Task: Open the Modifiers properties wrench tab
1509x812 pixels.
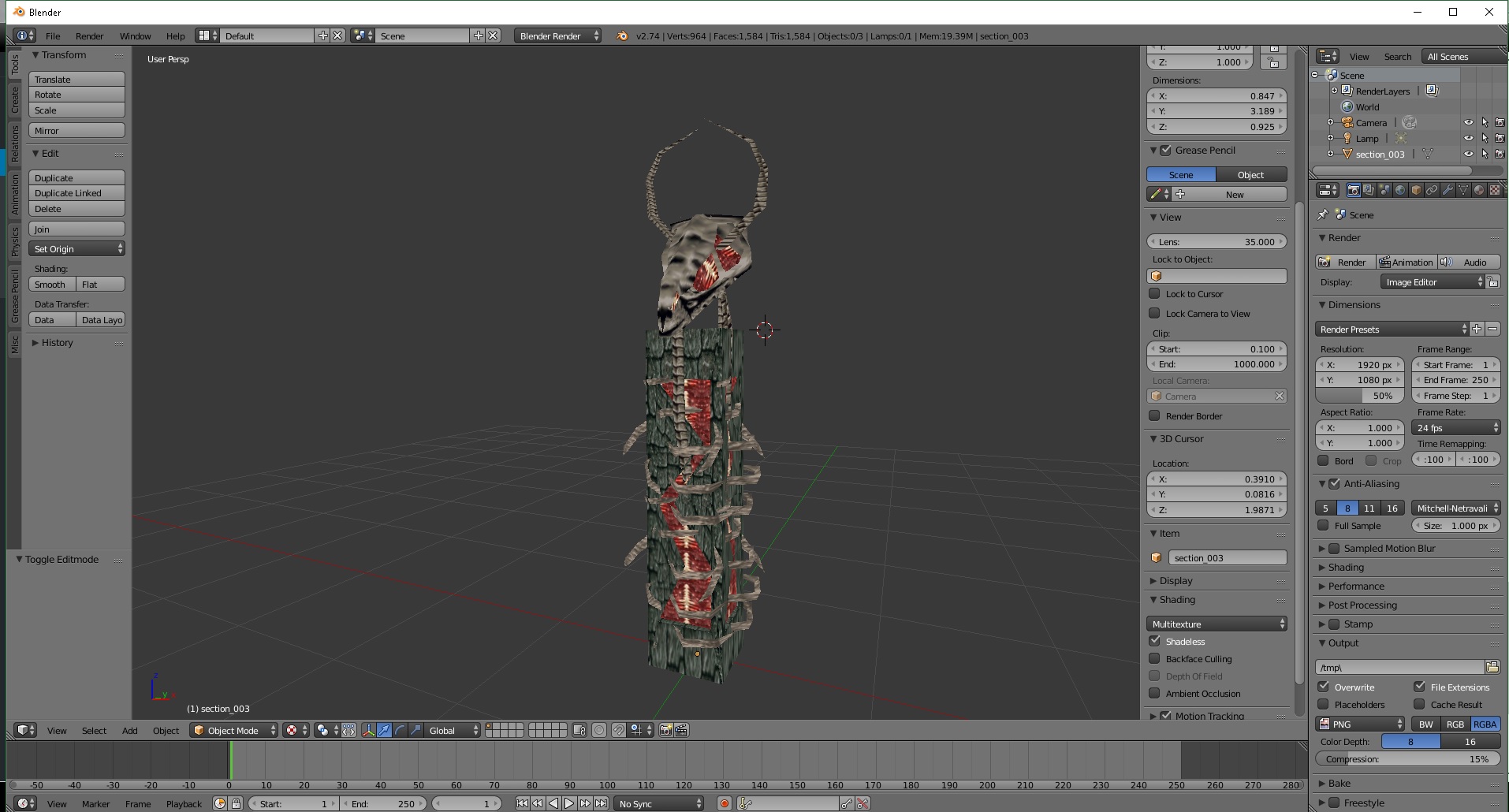Action: 1448,190
